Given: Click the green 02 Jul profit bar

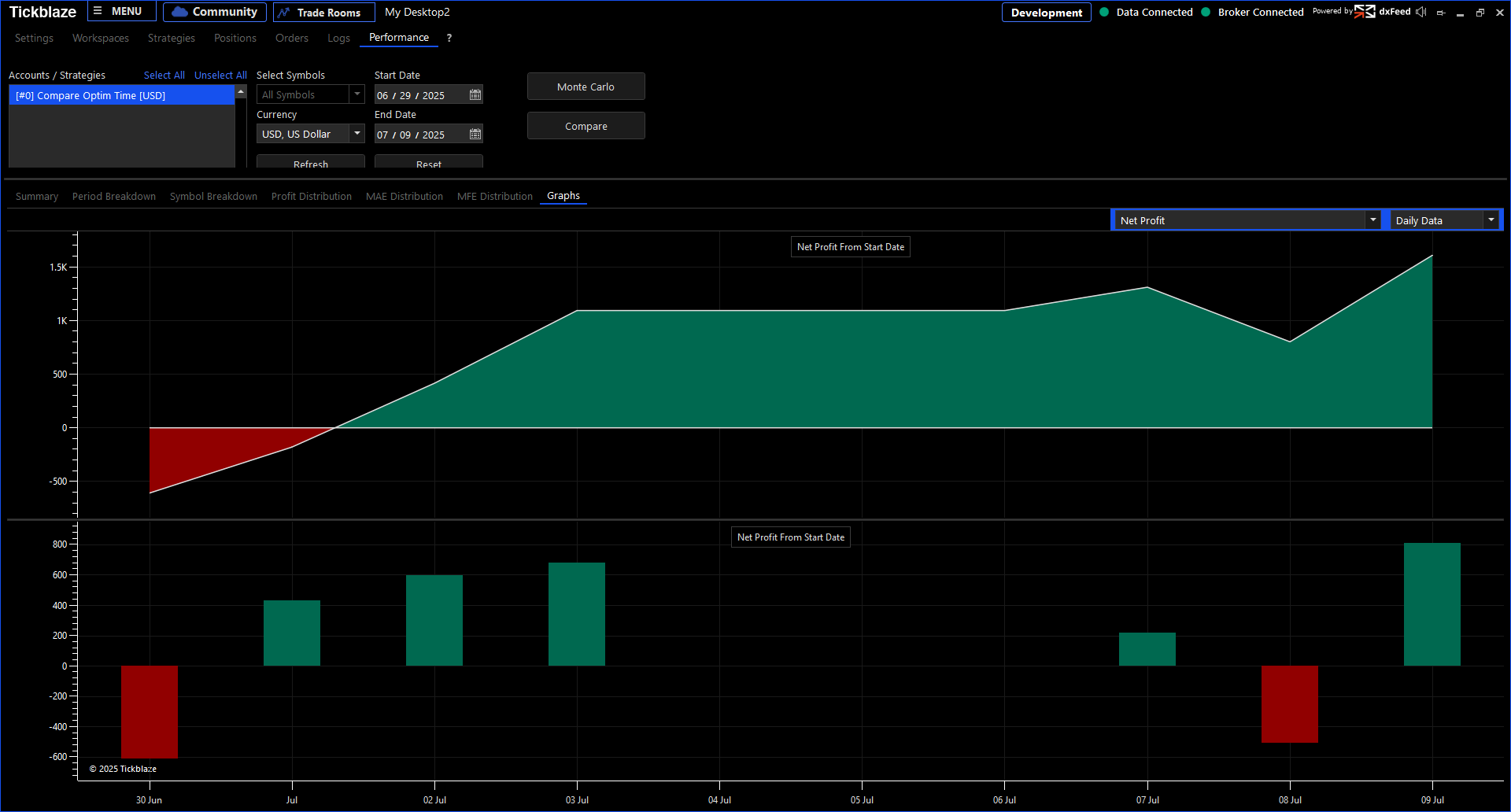Looking at the screenshot, I should pyautogui.click(x=434, y=620).
